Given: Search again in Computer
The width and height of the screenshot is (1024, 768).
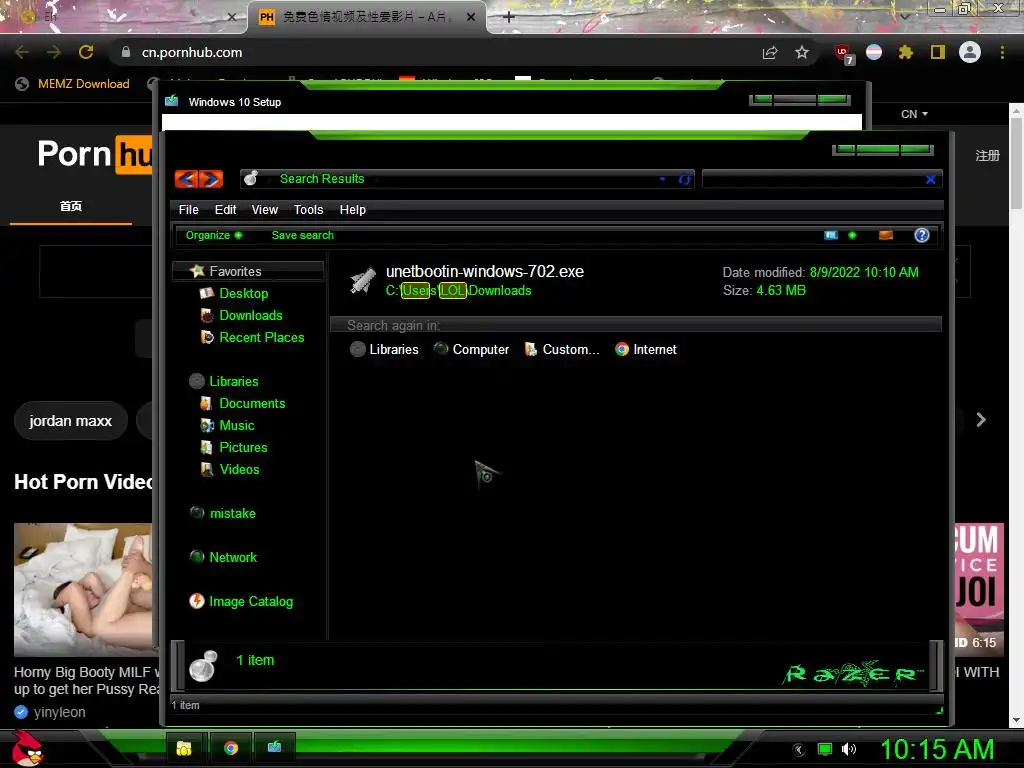Looking at the screenshot, I should [x=471, y=349].
